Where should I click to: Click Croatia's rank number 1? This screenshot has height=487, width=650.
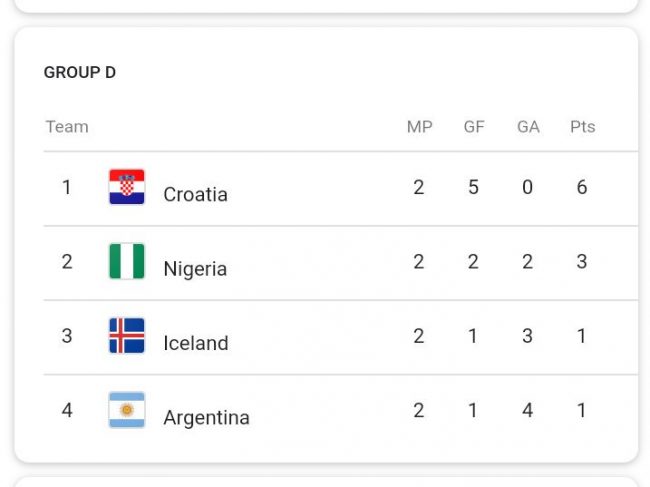pyautogui.click(x=67, y=187)
